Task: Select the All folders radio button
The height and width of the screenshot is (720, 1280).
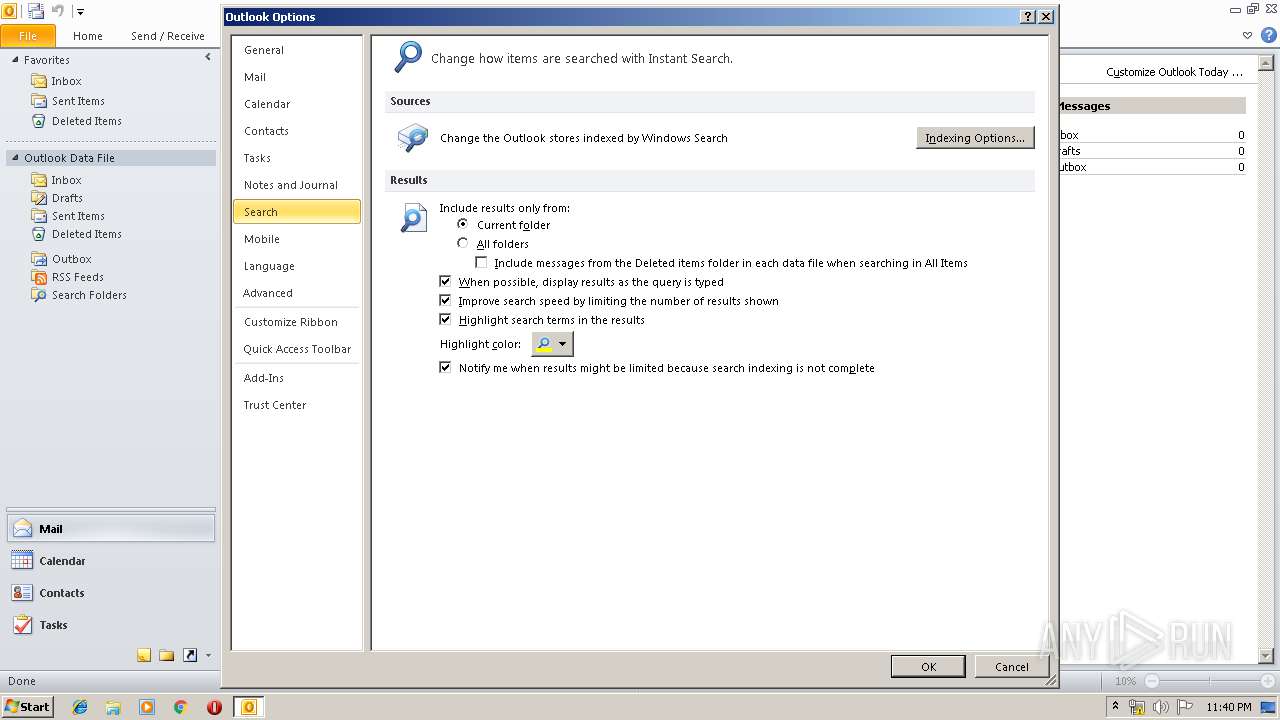Action: [x=462, y=244]
